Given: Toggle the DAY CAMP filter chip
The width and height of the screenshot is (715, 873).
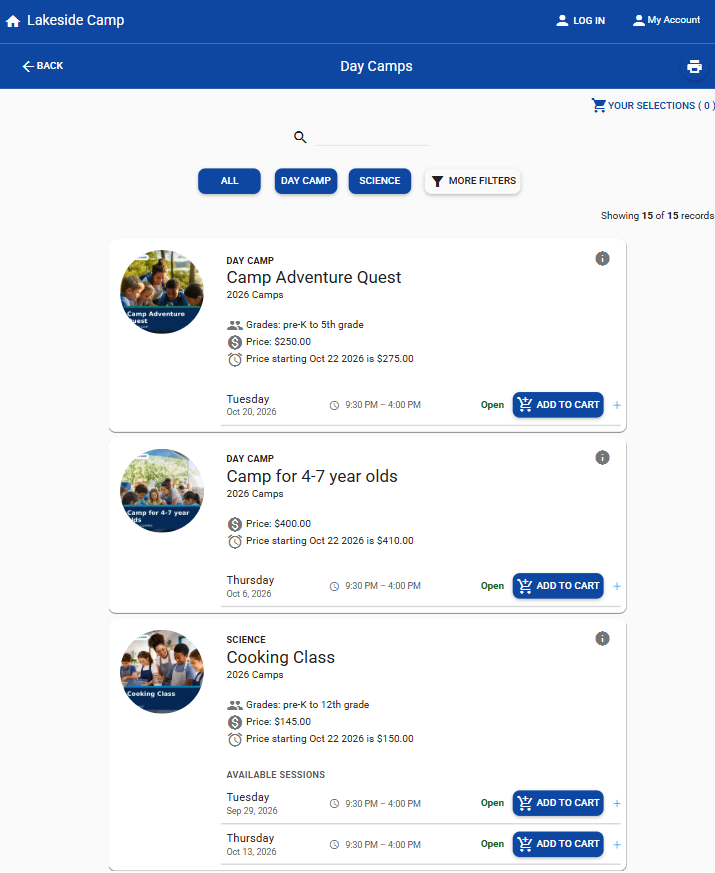Looking at the screenshot, I should 306,181.
